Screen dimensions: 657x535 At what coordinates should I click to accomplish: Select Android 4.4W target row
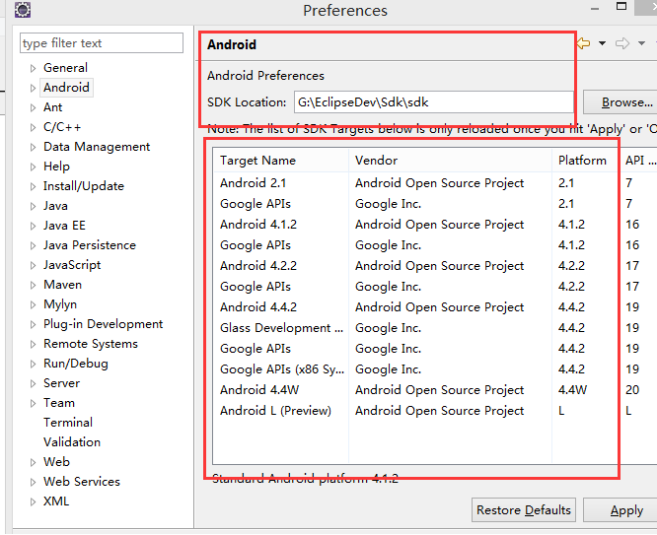click(435, 390)
